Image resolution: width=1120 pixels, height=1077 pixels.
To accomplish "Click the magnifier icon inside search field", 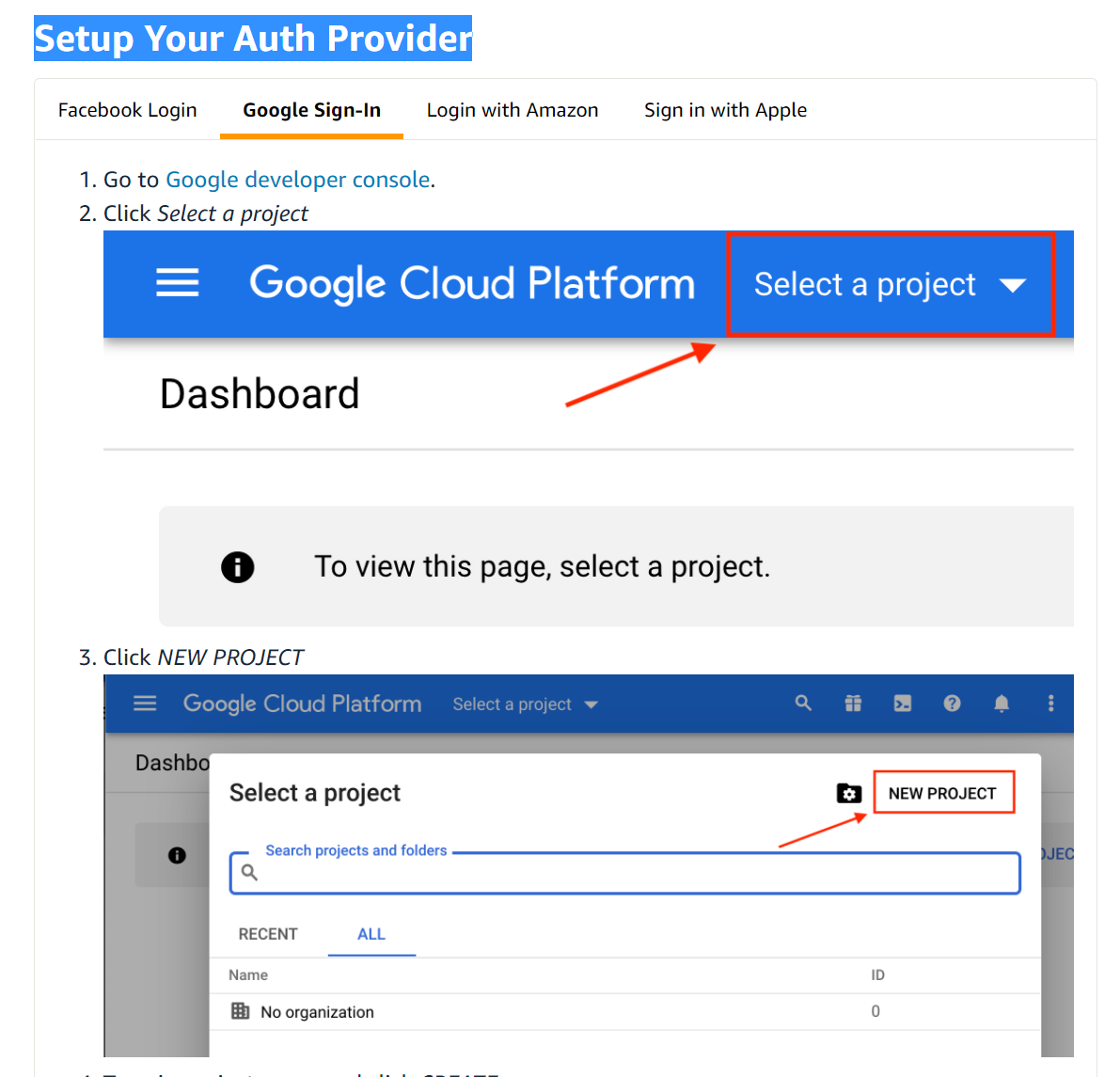I will coord(249,872).
